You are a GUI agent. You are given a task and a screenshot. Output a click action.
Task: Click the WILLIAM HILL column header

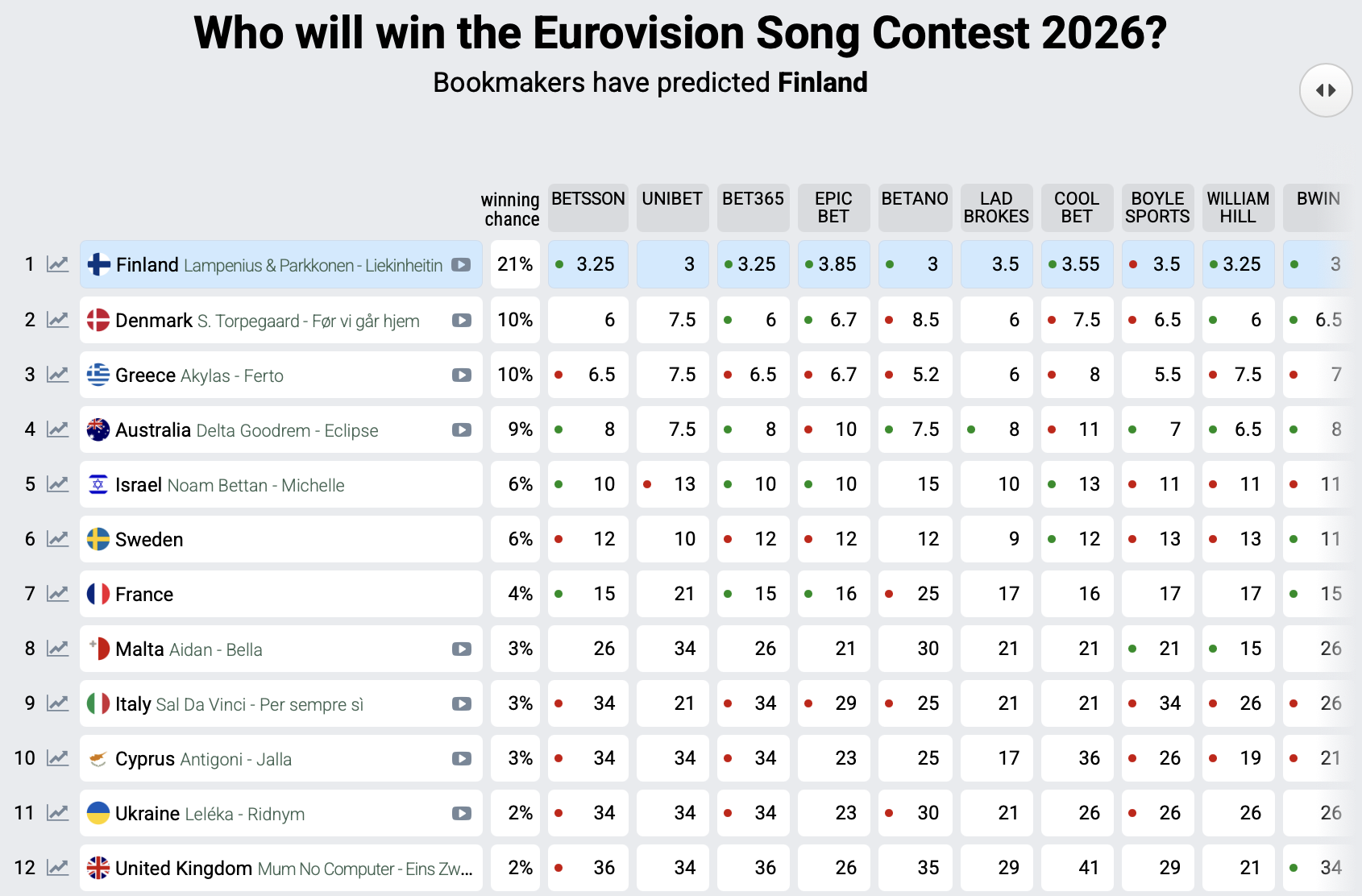1238,207
